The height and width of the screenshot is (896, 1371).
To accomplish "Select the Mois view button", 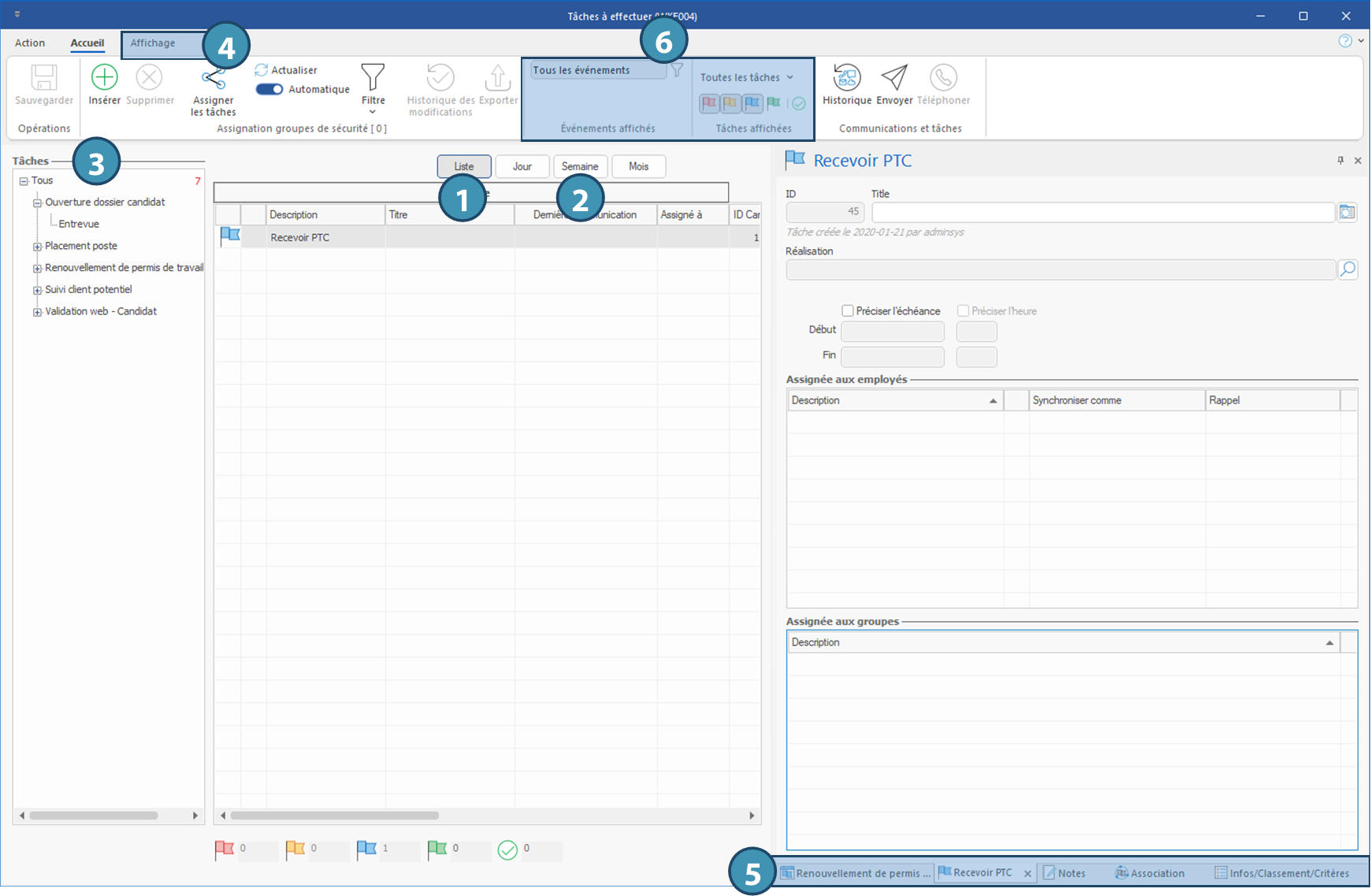I will (x=638, y=166).
